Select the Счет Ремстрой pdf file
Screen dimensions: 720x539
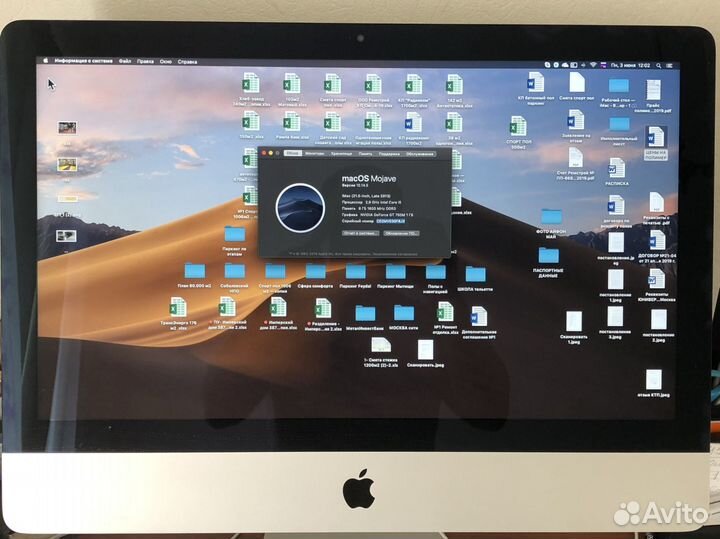click(x=575, y=164)
